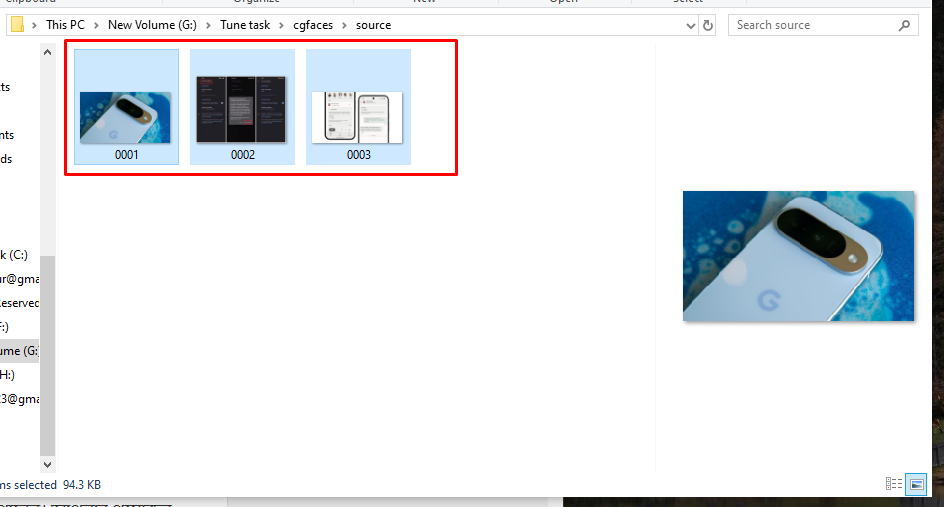This screenshot has height=507, width=944.
Task: Expand chevron before This PC breadcrumb
Action: coord(34,25)
